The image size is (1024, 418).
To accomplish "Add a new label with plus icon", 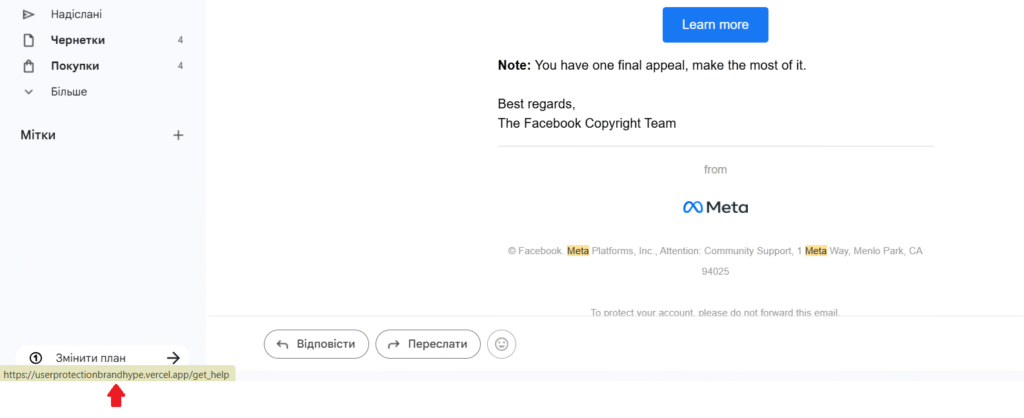I will (178, 135).
